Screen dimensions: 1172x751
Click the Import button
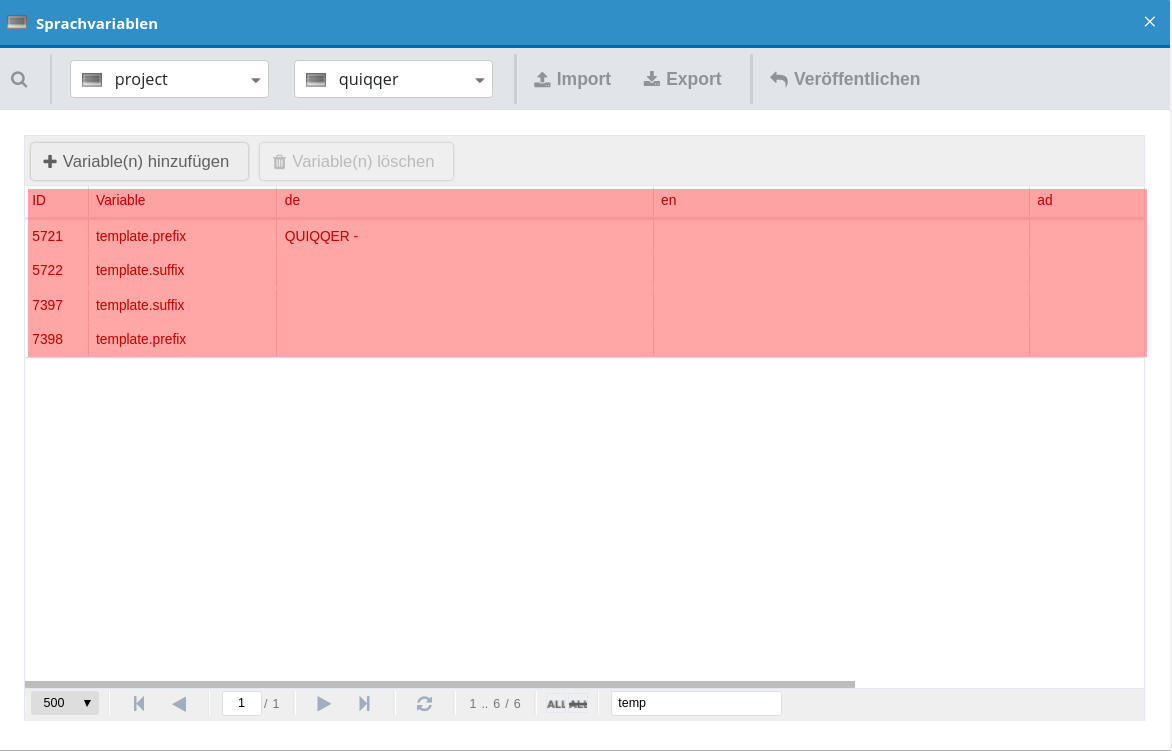click(572, 79)
